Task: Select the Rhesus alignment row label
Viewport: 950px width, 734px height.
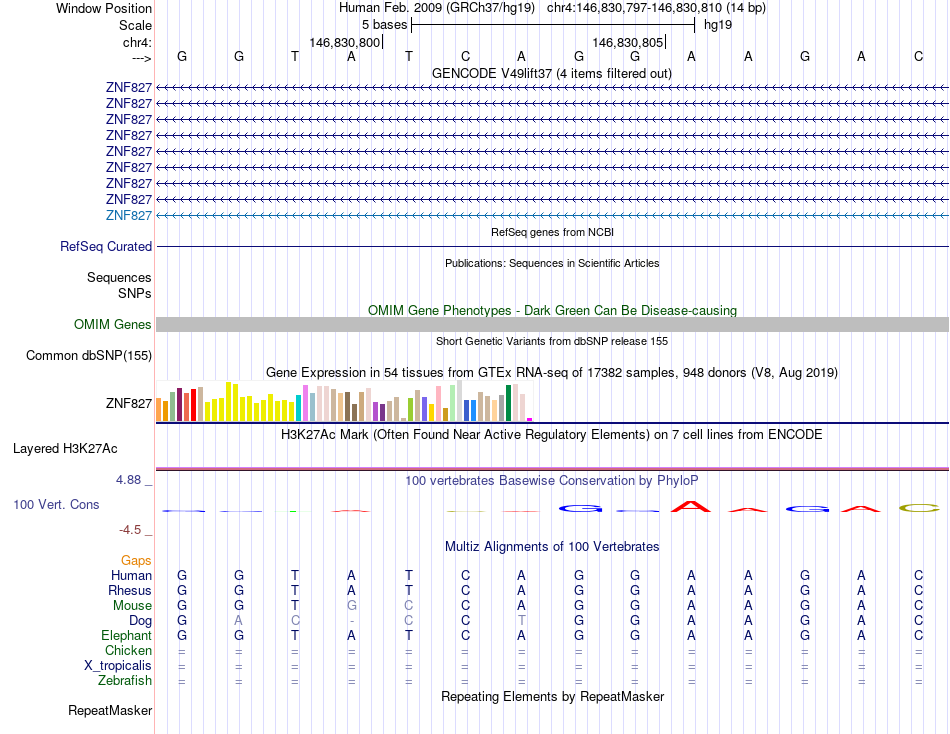Action: pyautogui.click(x=130, y=590)
